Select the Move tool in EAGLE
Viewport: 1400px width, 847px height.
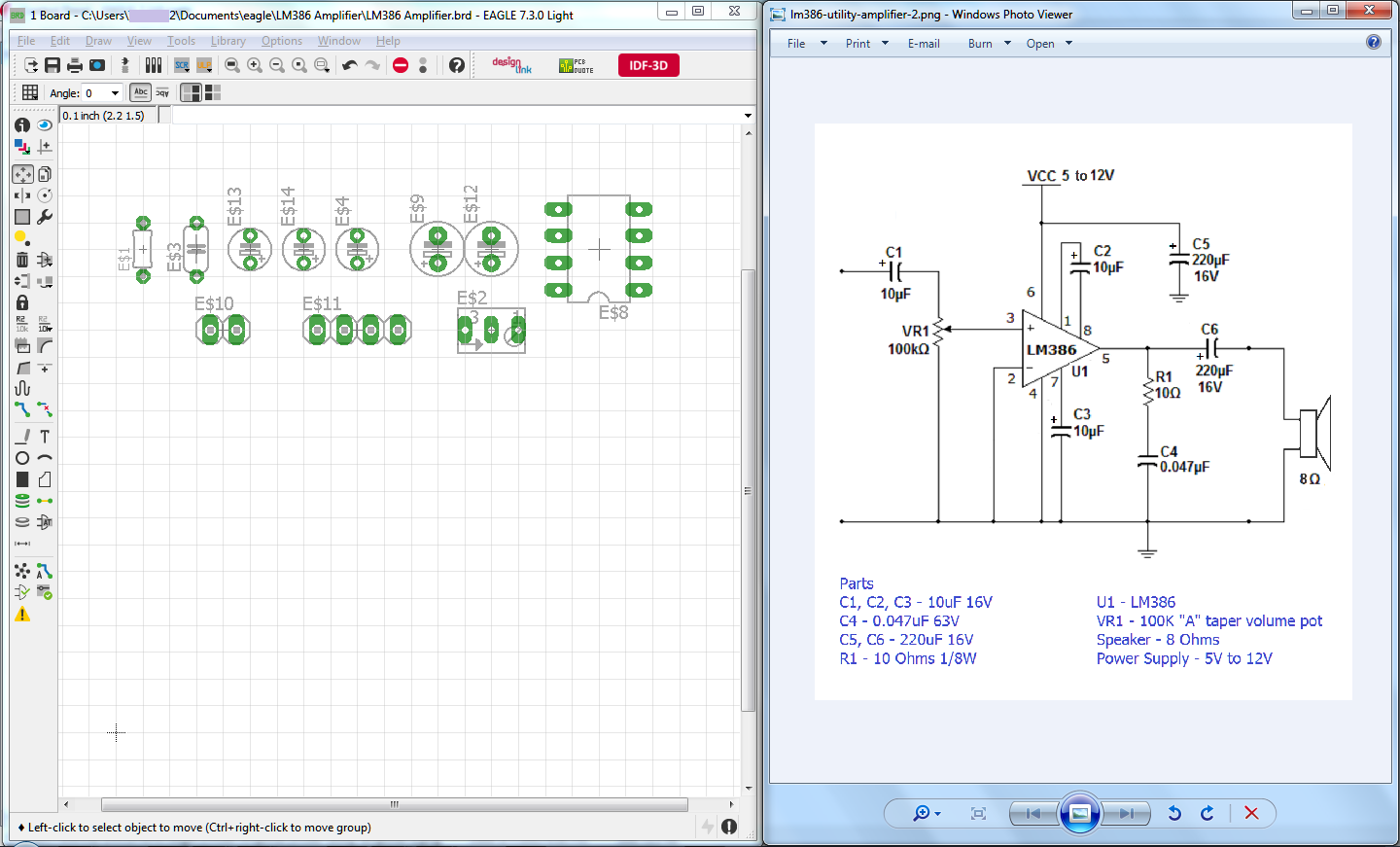(x=21, y=174)
